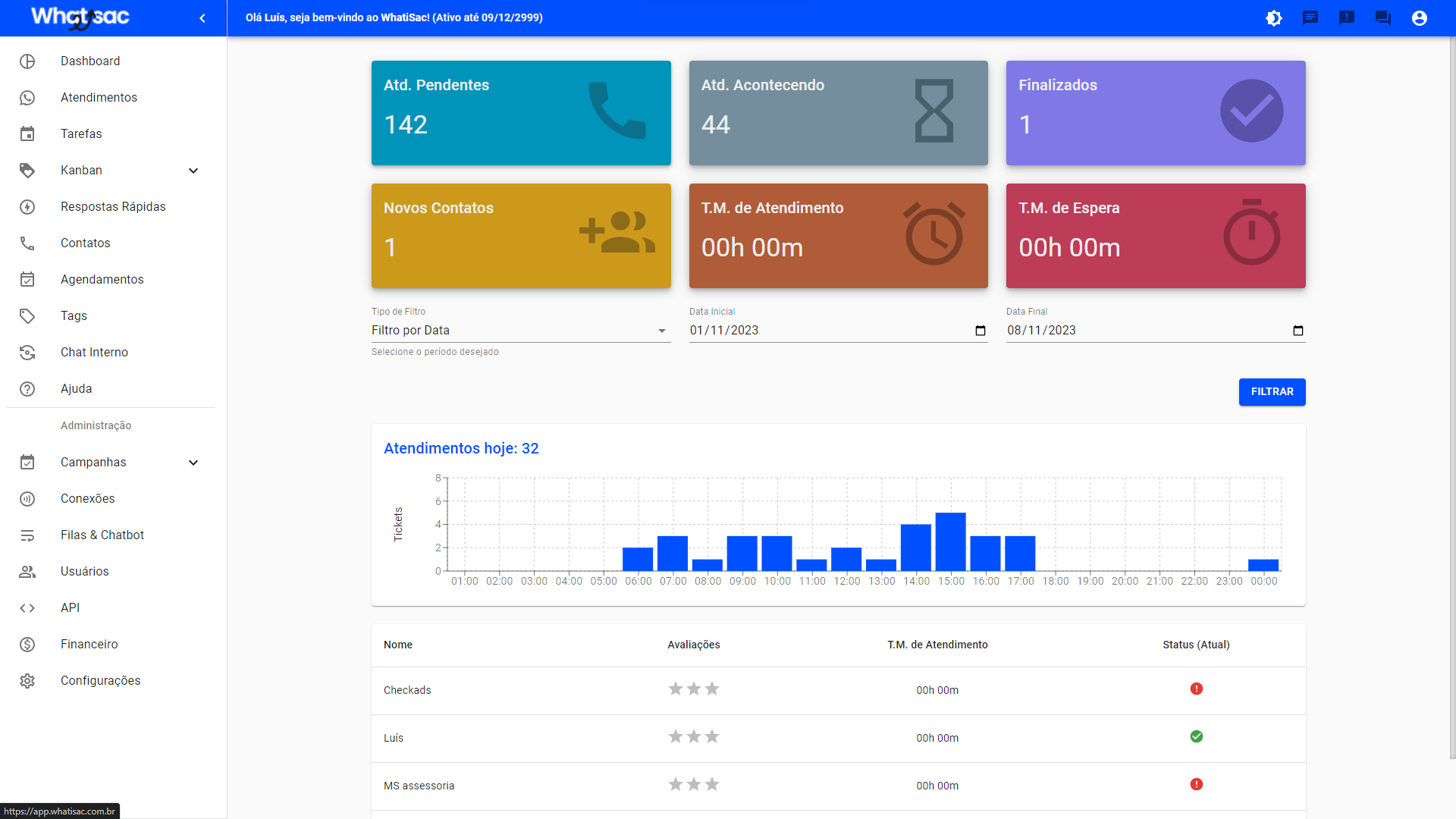This screenshot has height=819, width=1456.
Task: Click the star rating in Luís row
Action: (694, 737)
